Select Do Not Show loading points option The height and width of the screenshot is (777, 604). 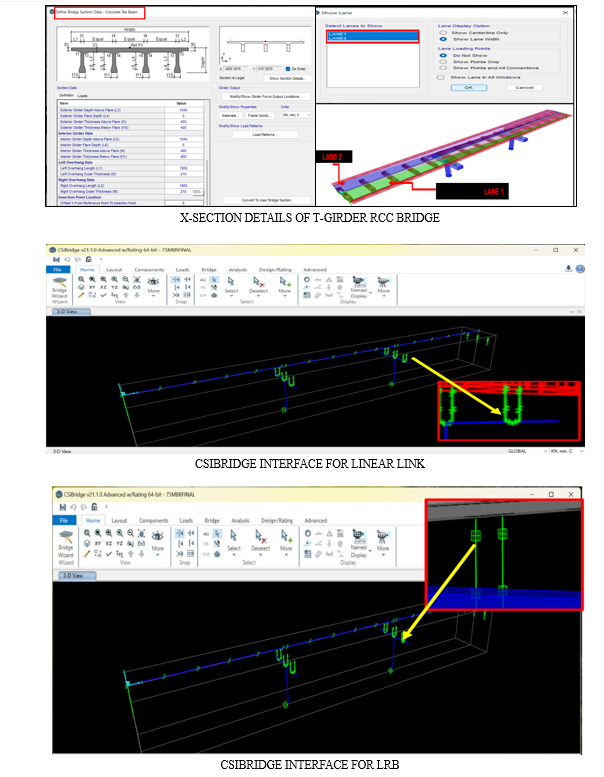click(443, 56)
